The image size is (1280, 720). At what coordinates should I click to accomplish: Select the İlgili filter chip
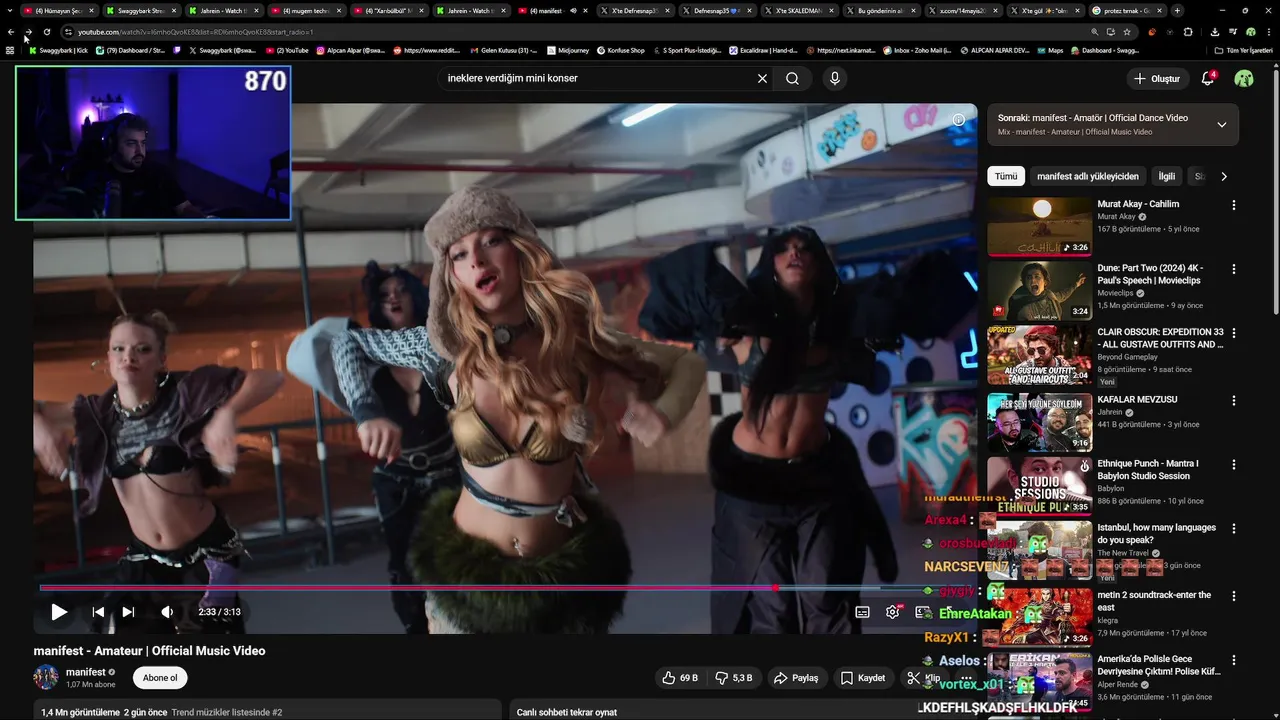pos(1167,176)
